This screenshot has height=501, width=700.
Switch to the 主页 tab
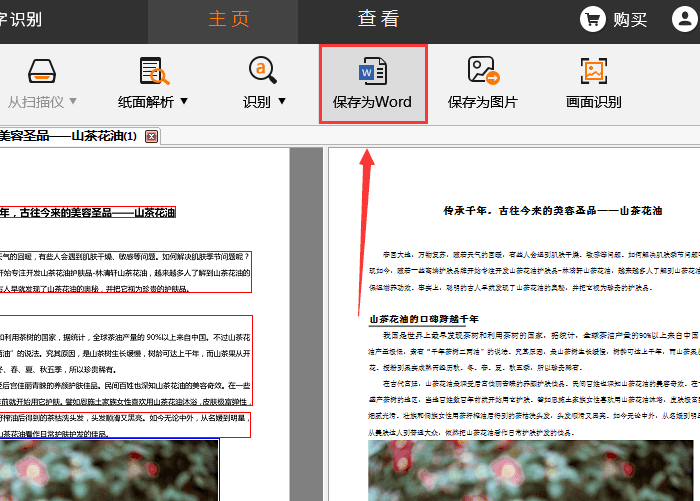pyautogui.click(x=229, y=19)
